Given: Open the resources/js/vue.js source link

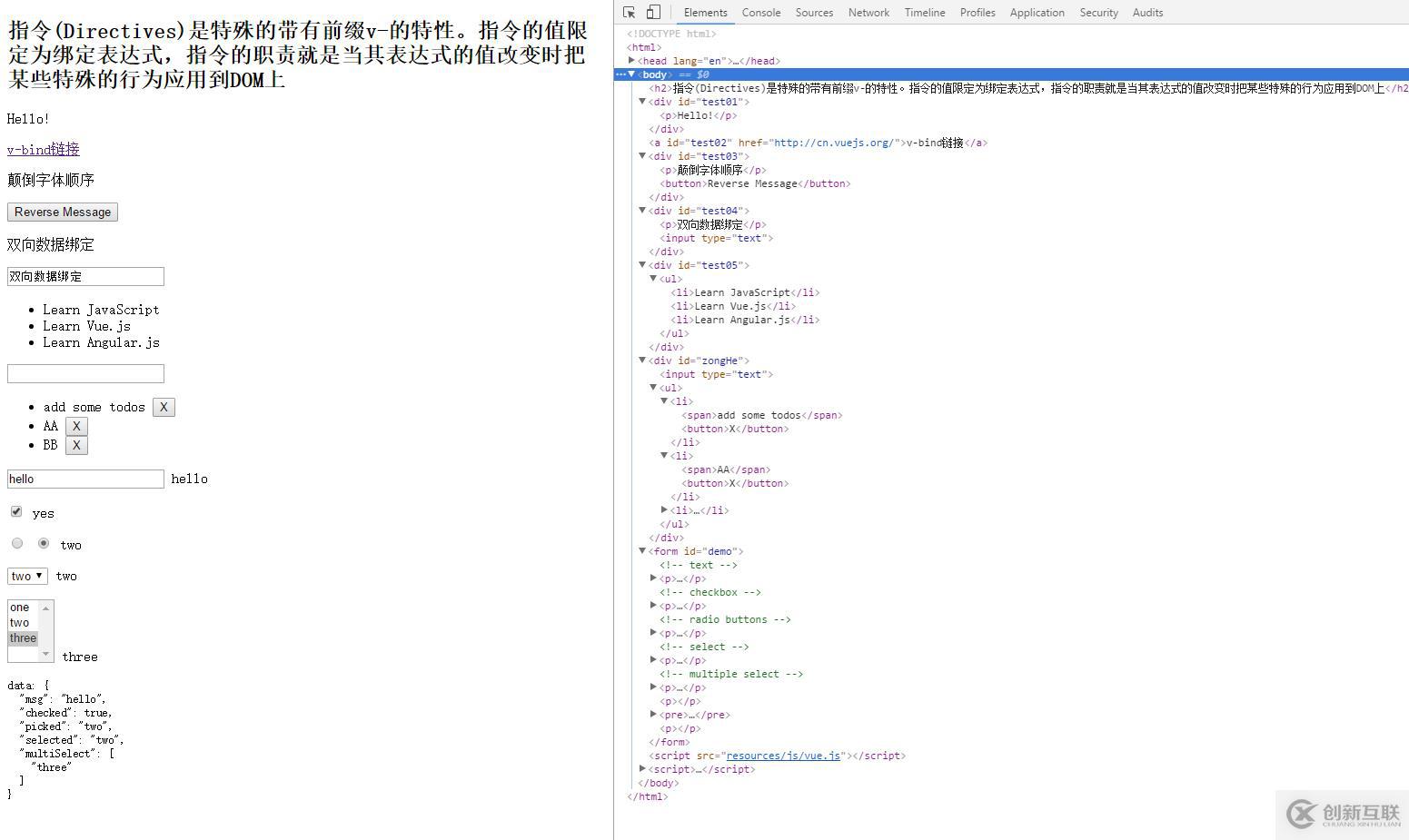Looking at the screenshot, I should pyautogui.click(x=783, y=756).
